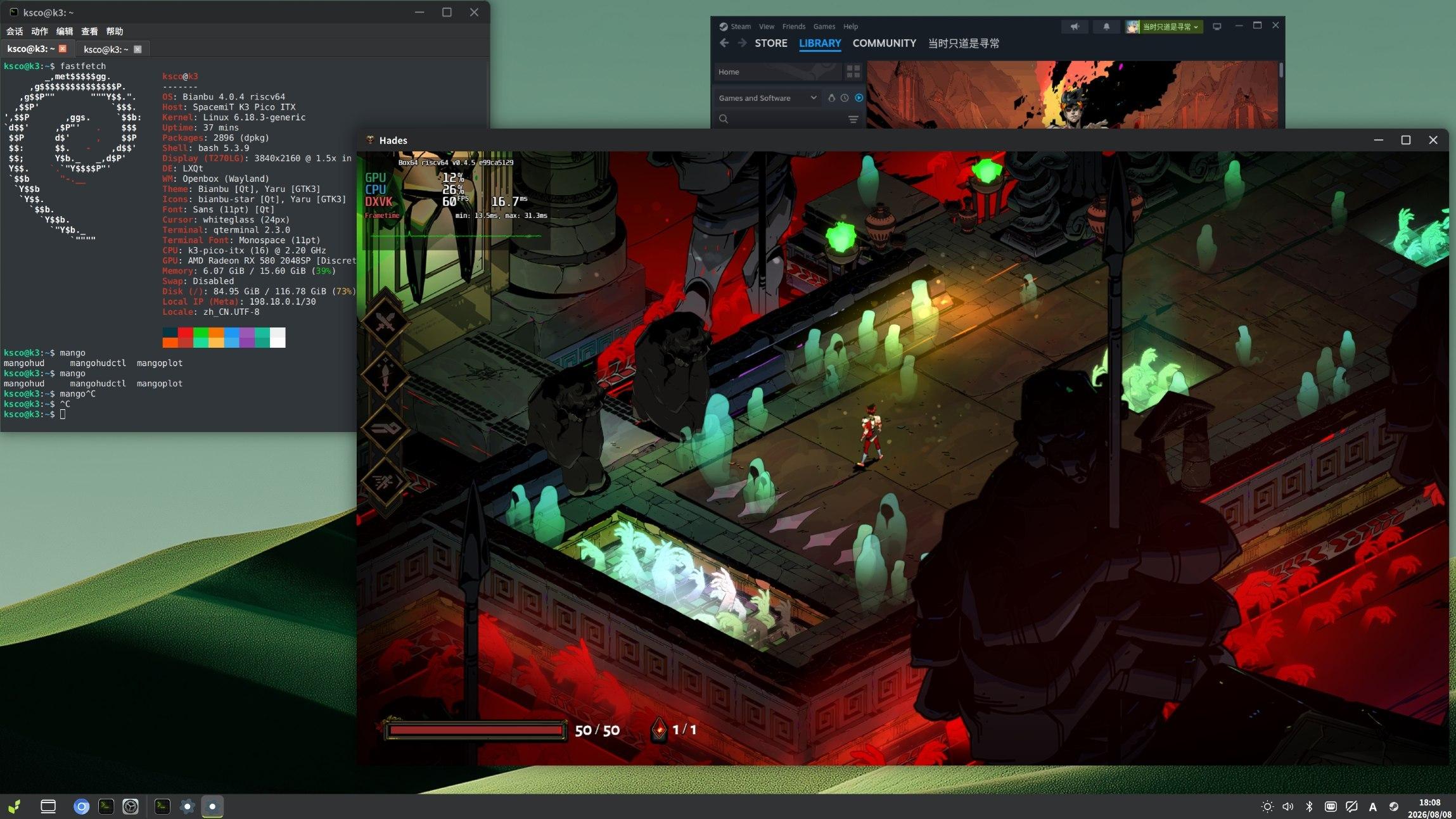Viewport: 1456px width, 819px height.
Task: Select the second ksco@k3 terminal tab
Action: pyautogui.click(x=113, y=49)
